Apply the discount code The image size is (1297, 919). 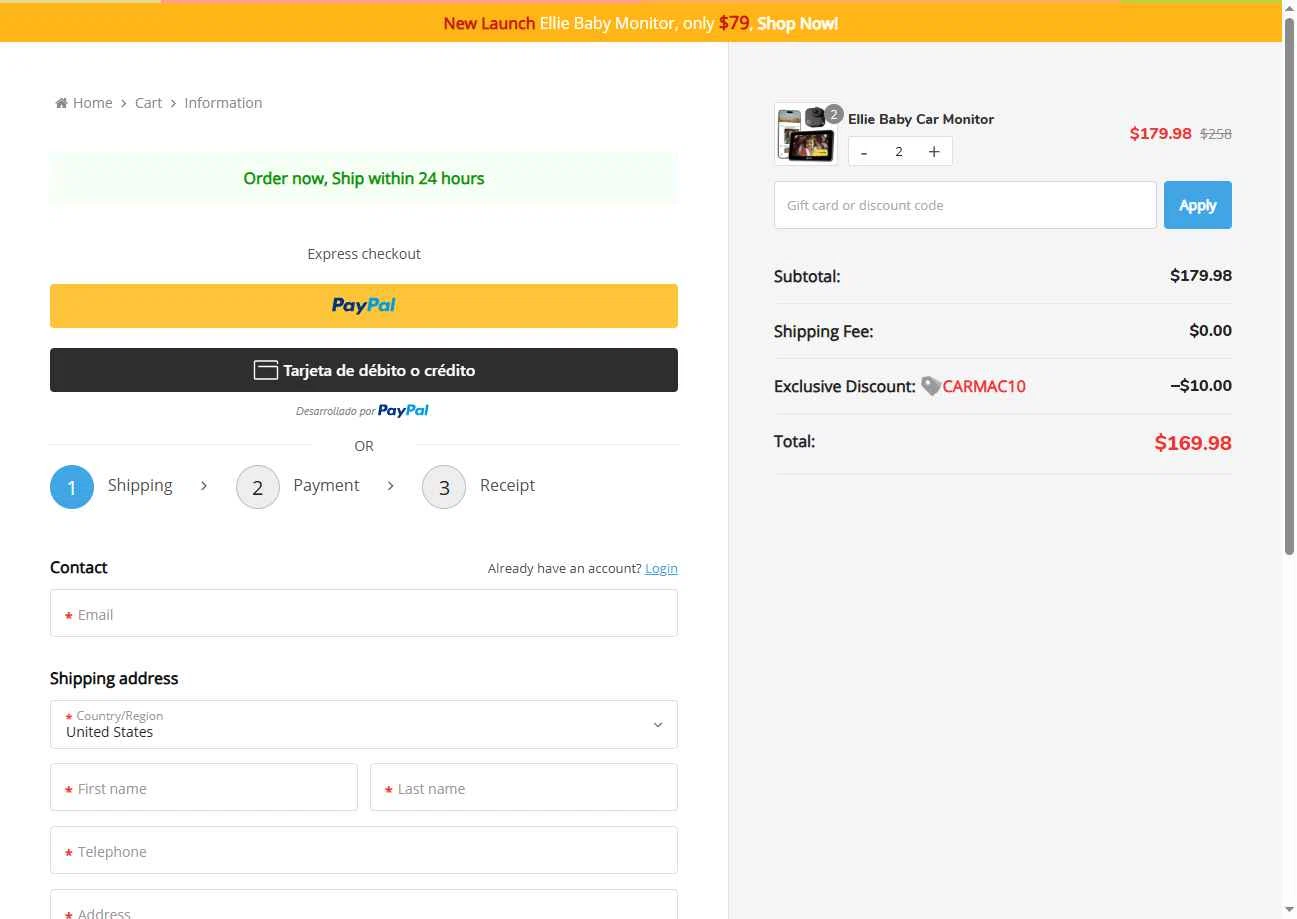click(1198, 205)
